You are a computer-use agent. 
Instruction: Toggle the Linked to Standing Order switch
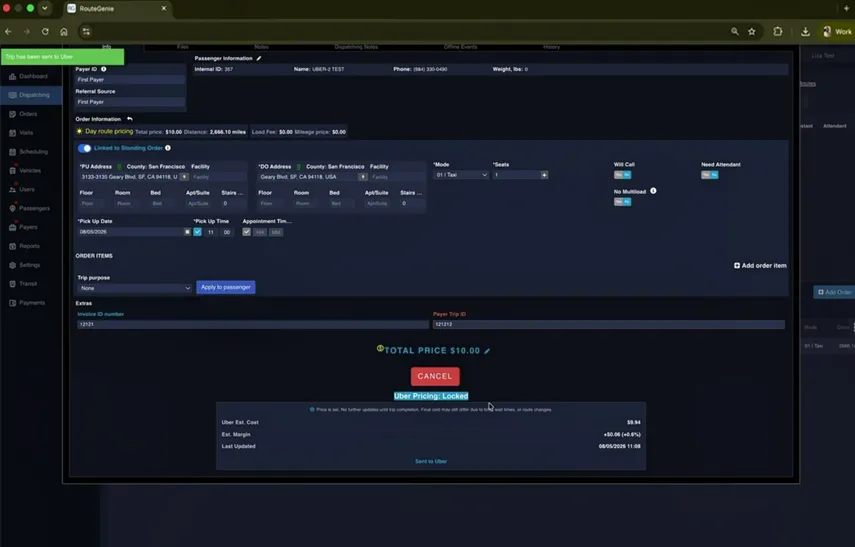click(85, 148)
